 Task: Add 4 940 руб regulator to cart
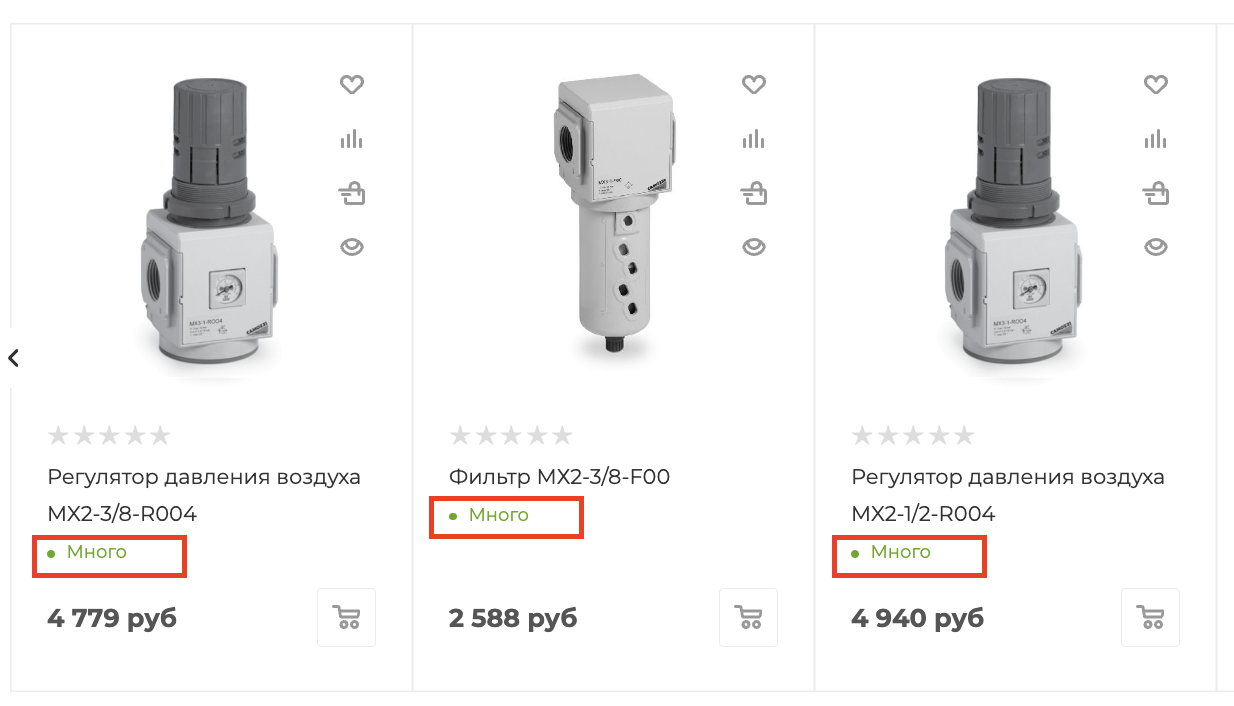pos(1151,617)
